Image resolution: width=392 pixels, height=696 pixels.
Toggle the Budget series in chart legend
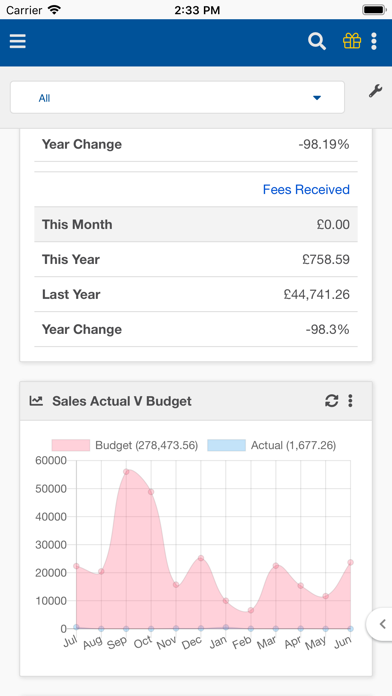tap(125, 445)
